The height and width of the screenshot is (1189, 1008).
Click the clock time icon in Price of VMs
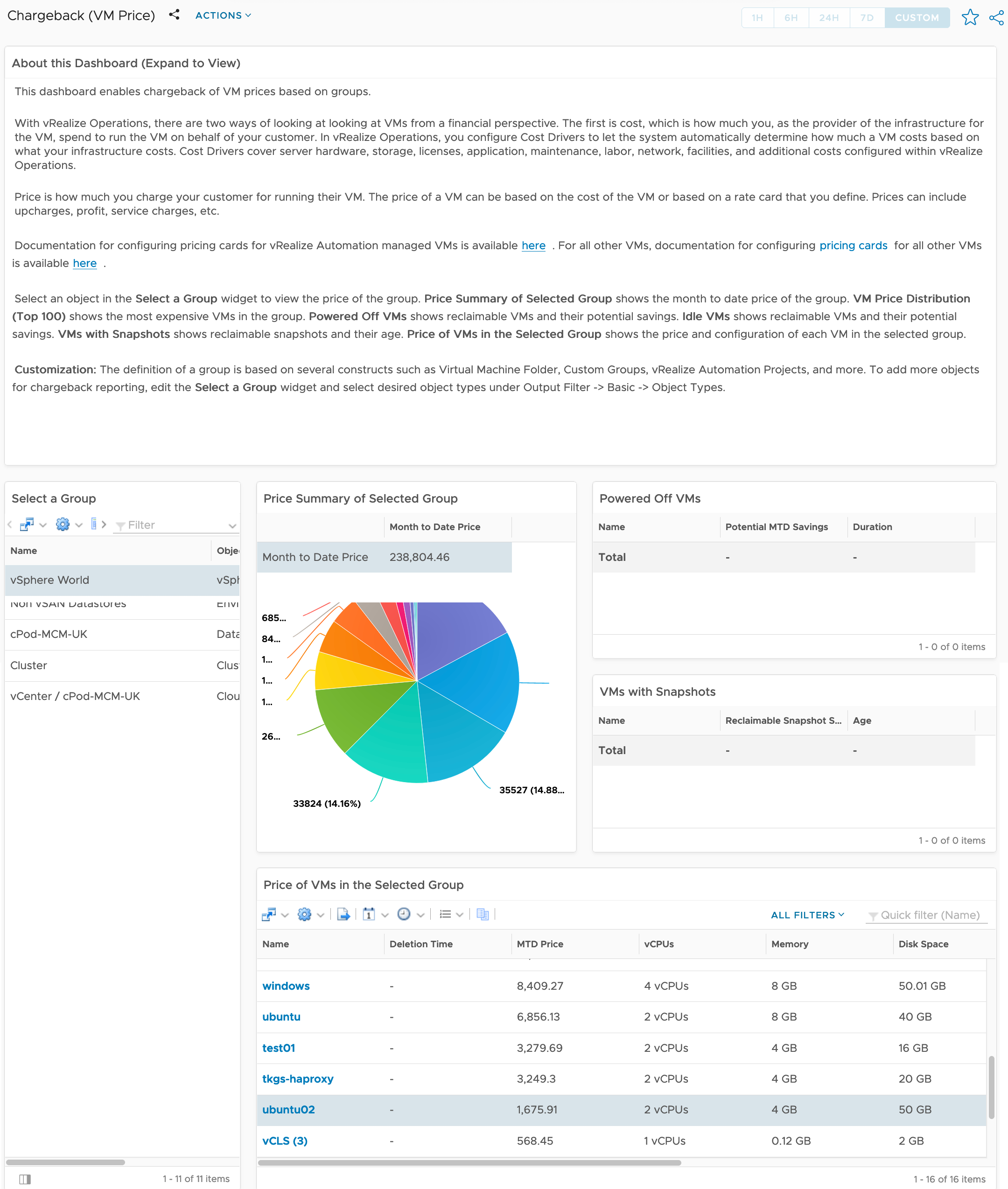click(x=404, y=915)
